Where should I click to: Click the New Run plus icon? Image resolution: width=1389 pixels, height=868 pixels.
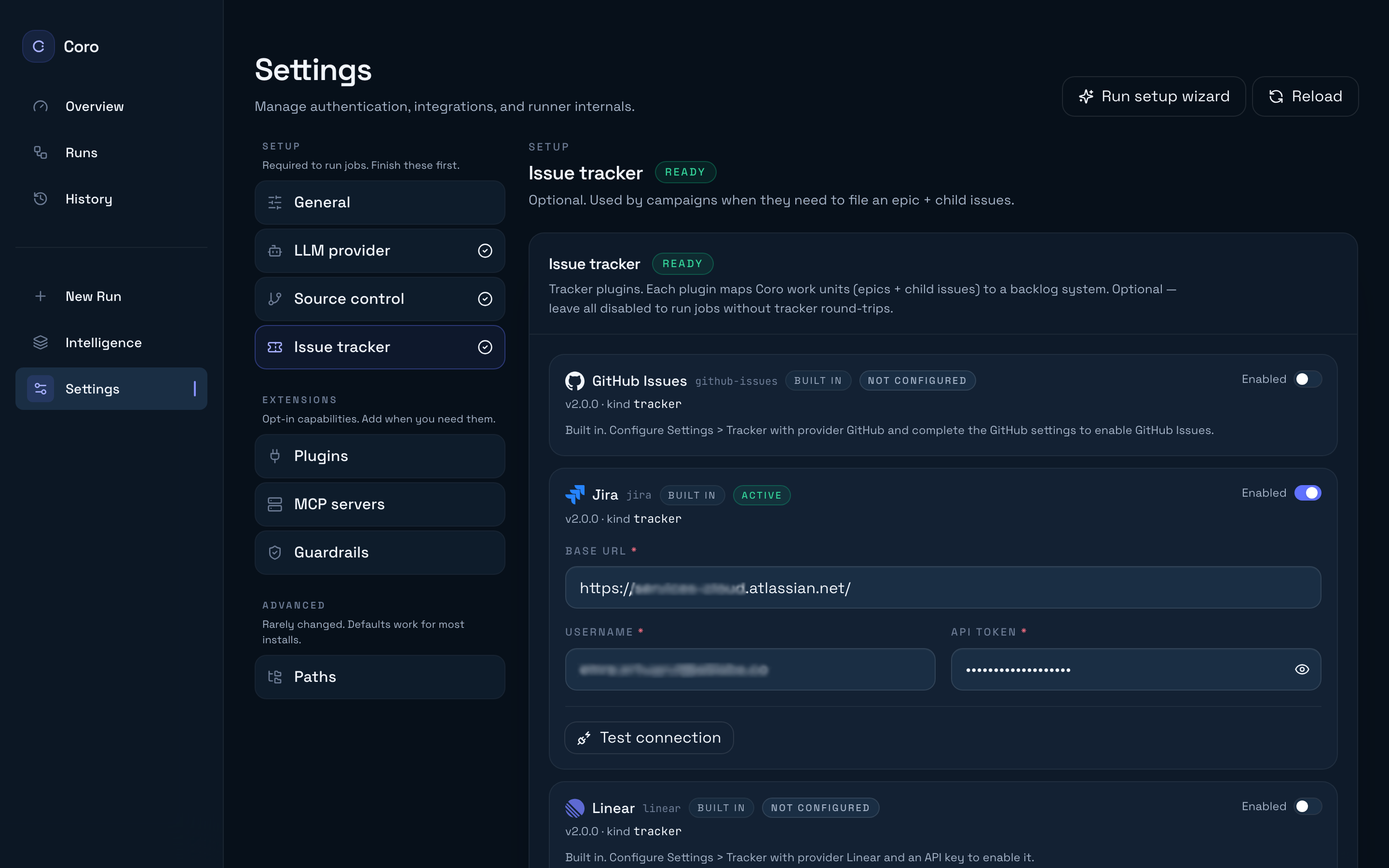click(40, 296)
